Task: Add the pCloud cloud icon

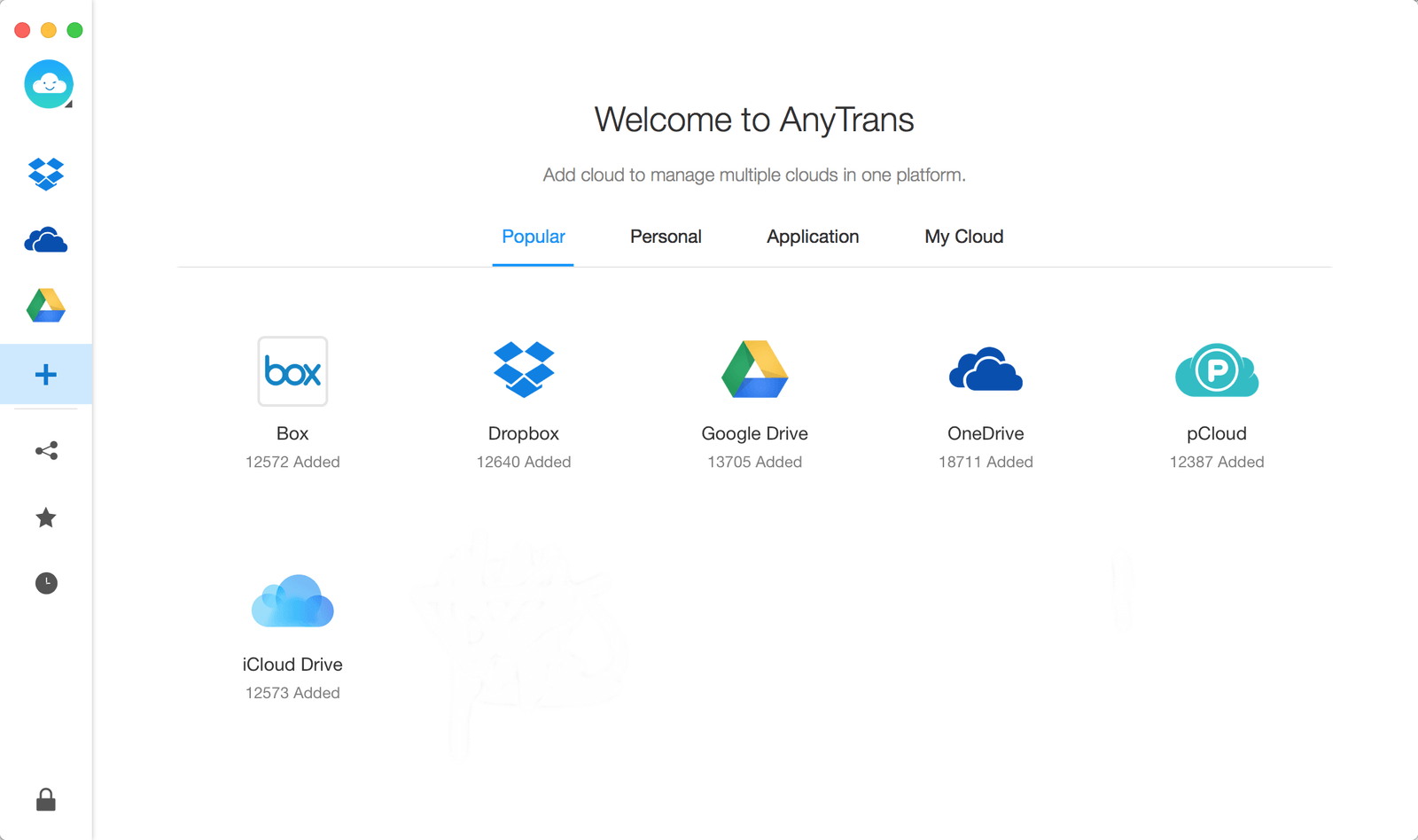Action: tap(1217, 369)
